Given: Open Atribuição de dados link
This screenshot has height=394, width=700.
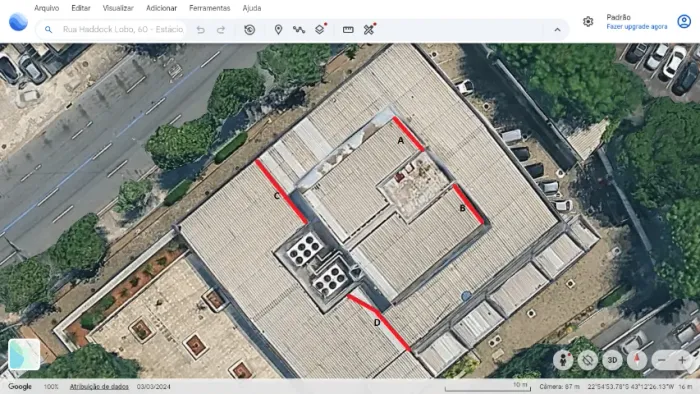Looking at the screenshot, I should pos(99,386).
